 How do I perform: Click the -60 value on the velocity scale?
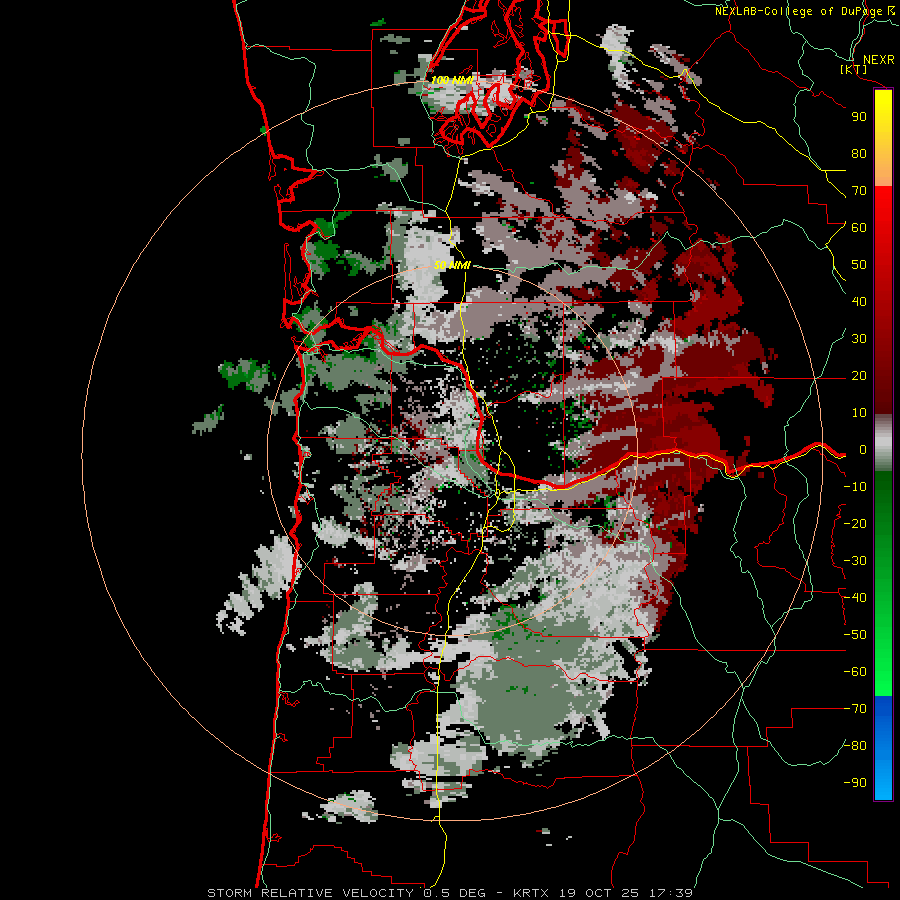855,672
